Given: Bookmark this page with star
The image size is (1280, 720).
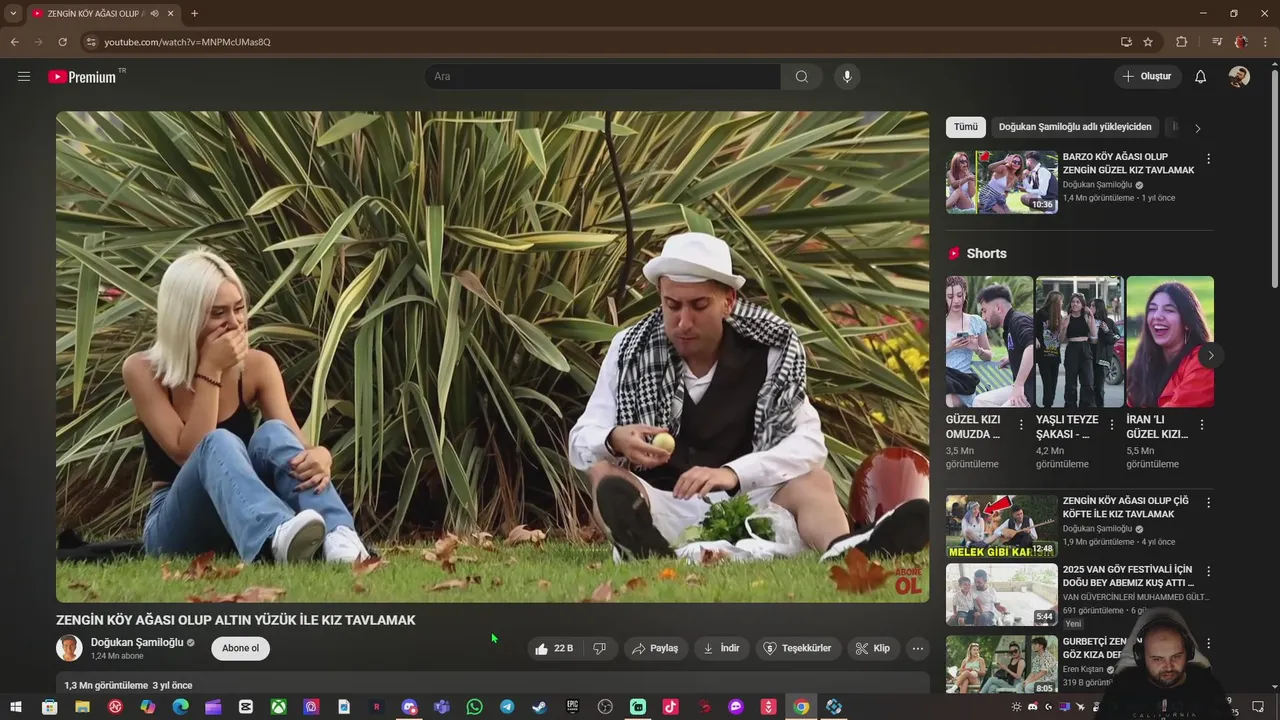Looking at the screenshot, I should click(1148, 42).
